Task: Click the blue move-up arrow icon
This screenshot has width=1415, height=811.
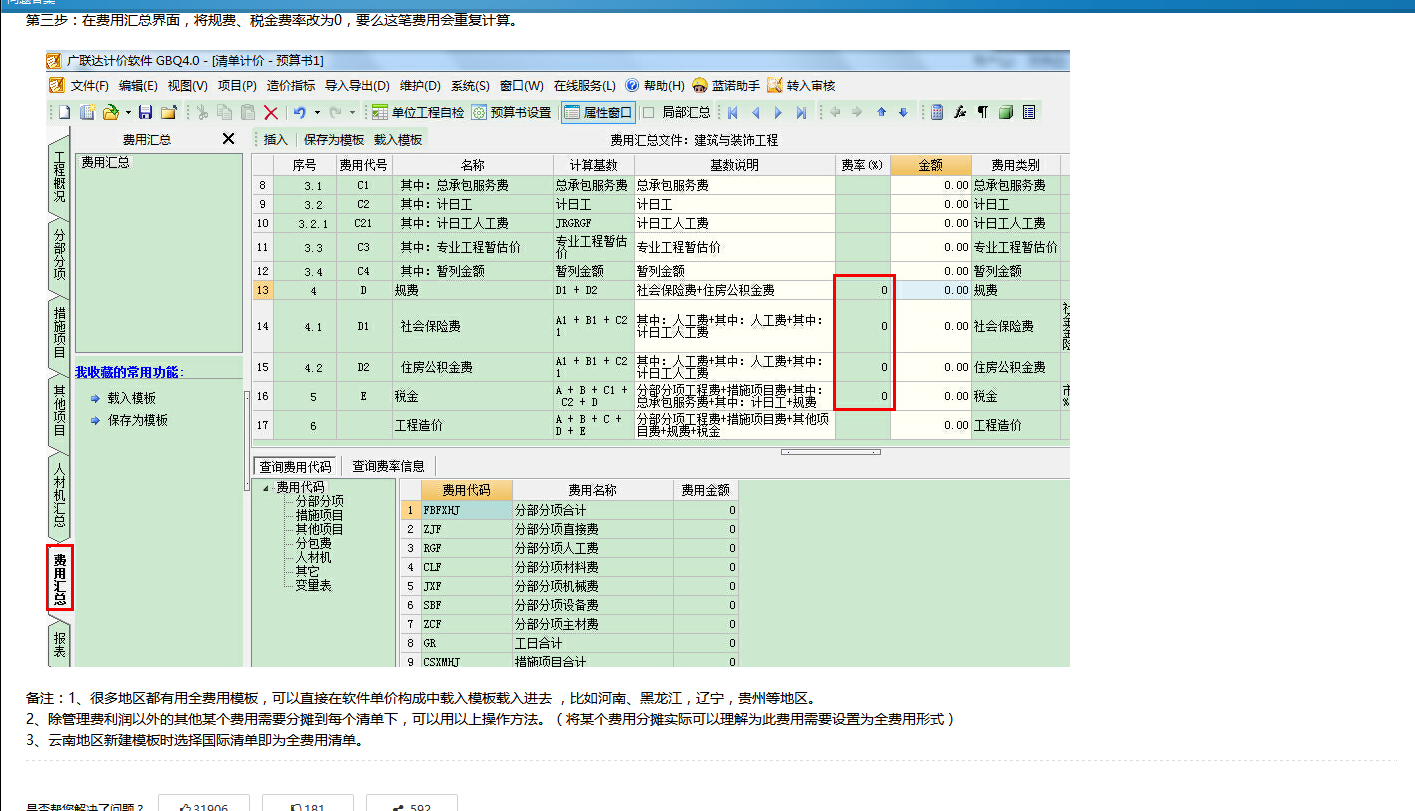Action: click(x=881, y=112)
